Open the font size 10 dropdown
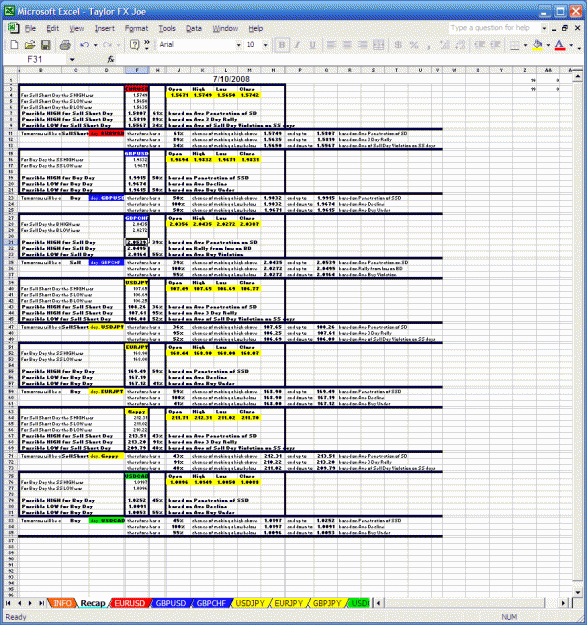The width and height of the screenshot is (587, 625). coord(265,45)
